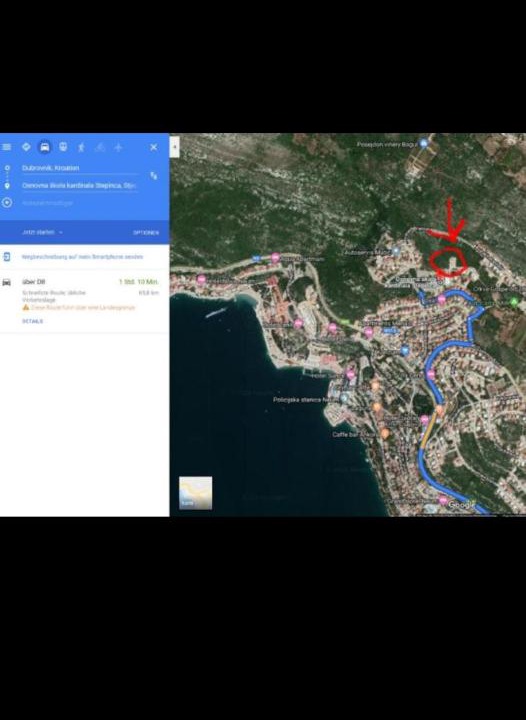Open the hamburger menu in Google Maps

coord(6,147)
